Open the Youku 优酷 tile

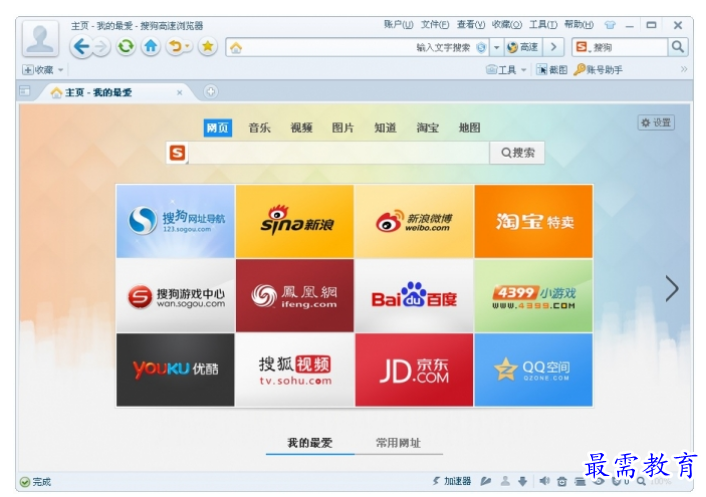click(x=176, y=370)
